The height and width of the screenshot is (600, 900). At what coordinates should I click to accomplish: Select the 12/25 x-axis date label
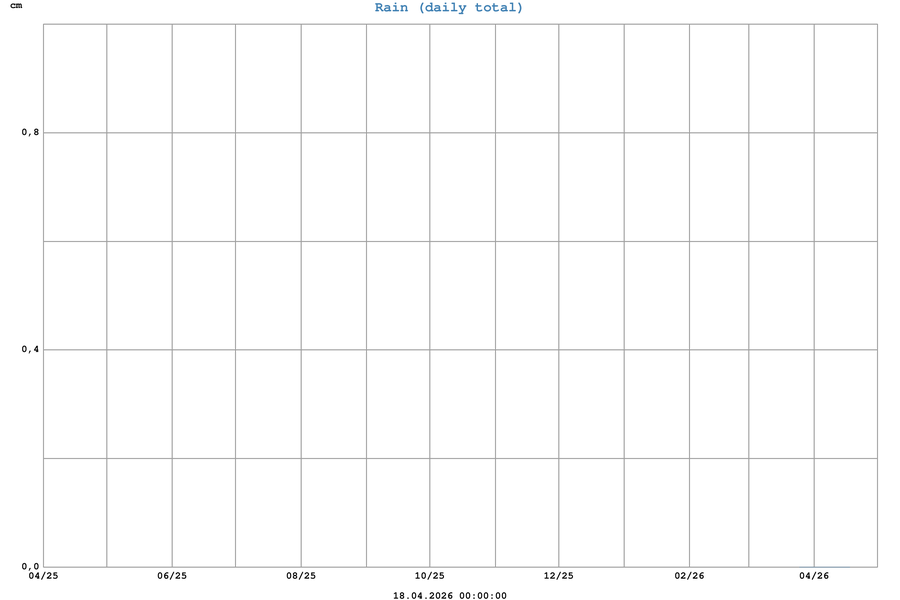click(x=558, y=576)
